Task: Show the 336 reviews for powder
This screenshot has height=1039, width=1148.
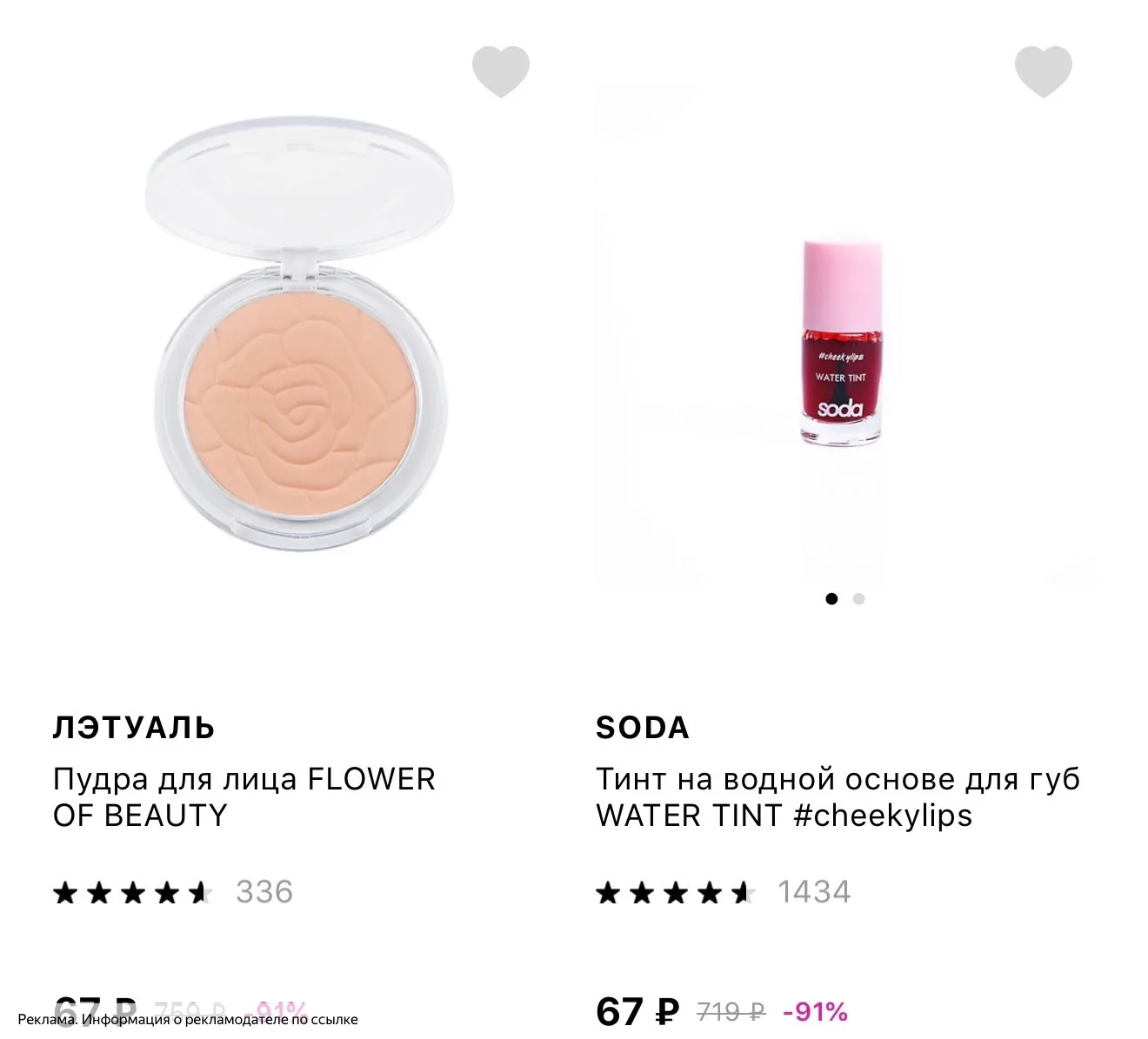Action: 264,892
